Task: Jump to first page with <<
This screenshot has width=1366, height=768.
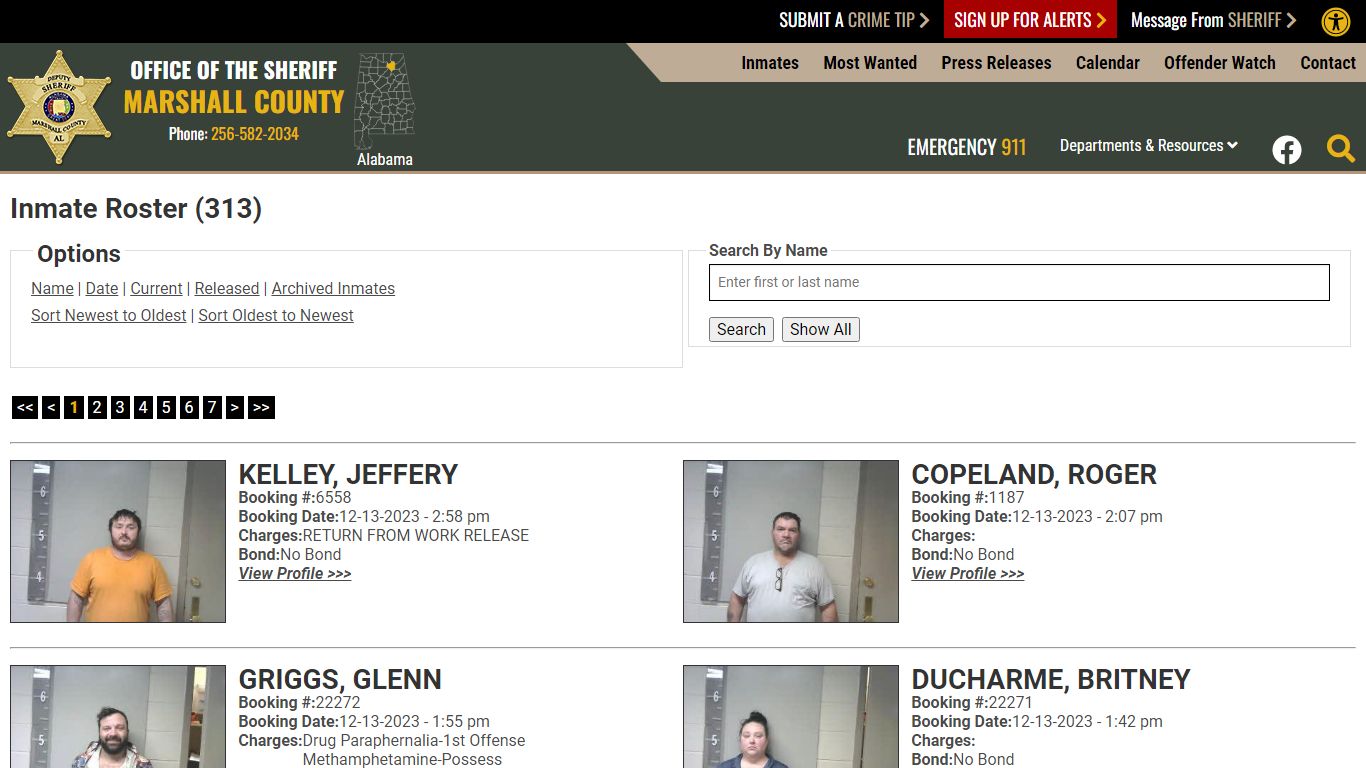Action: [25, 407]
